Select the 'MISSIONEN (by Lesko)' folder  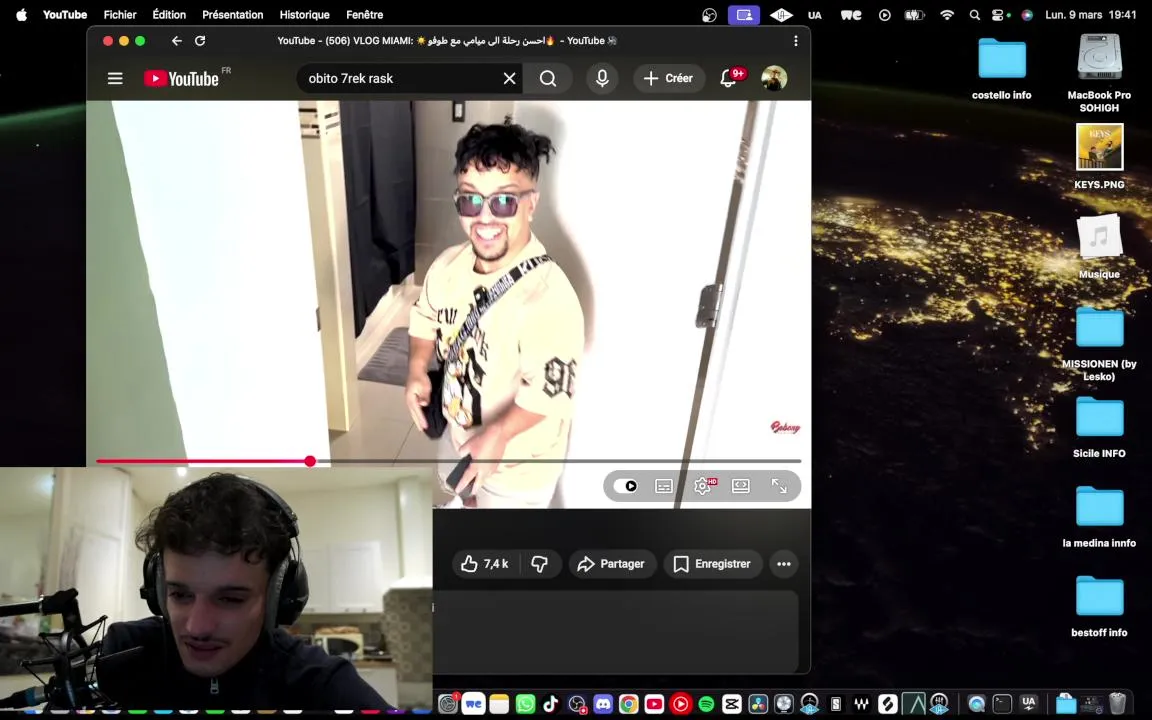click(x=1099, y=343)
